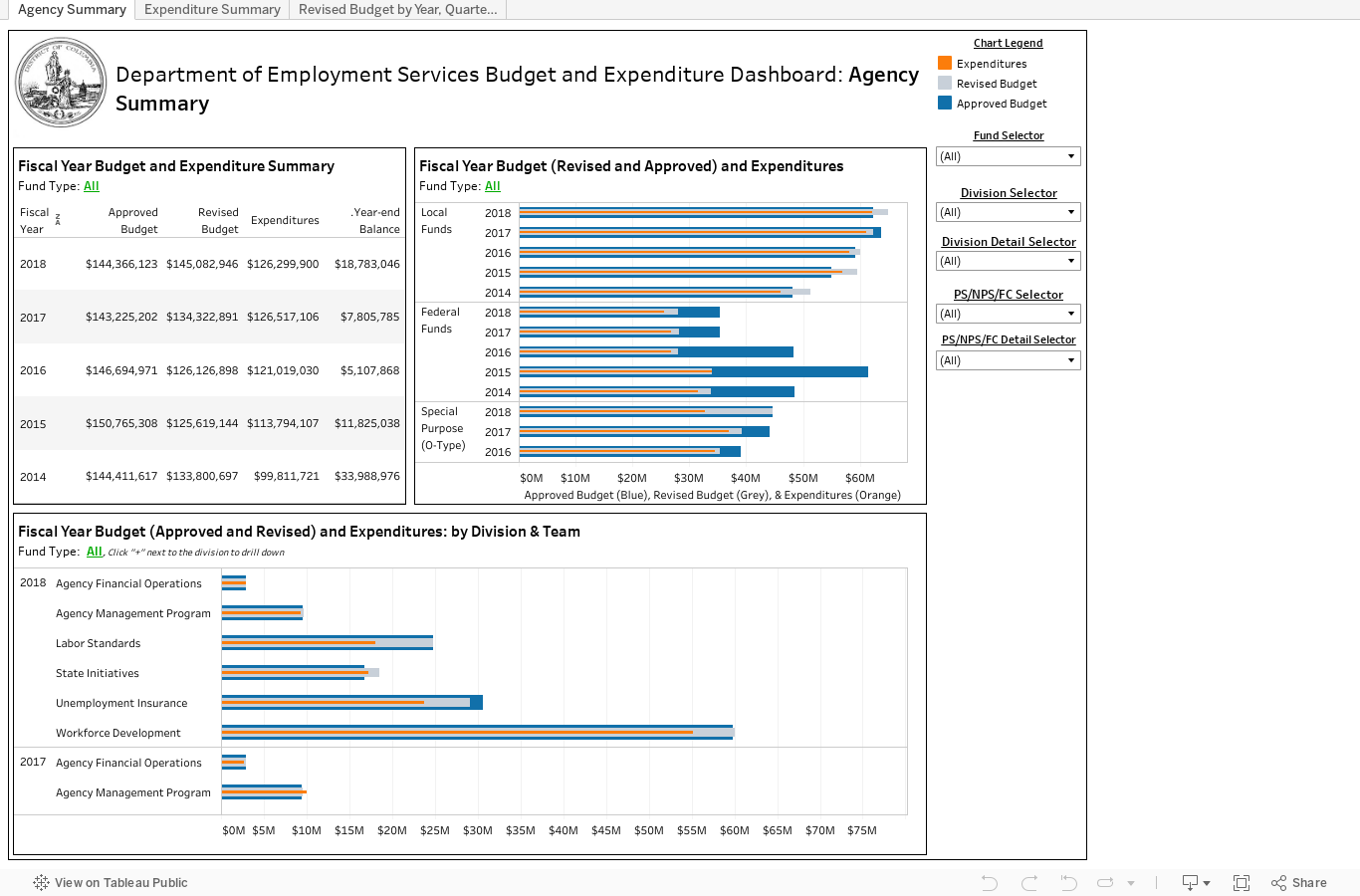The image size is (1360, 896).
Task: Click the 2018 State Initiatives label
Action: [x=98, y=673]
